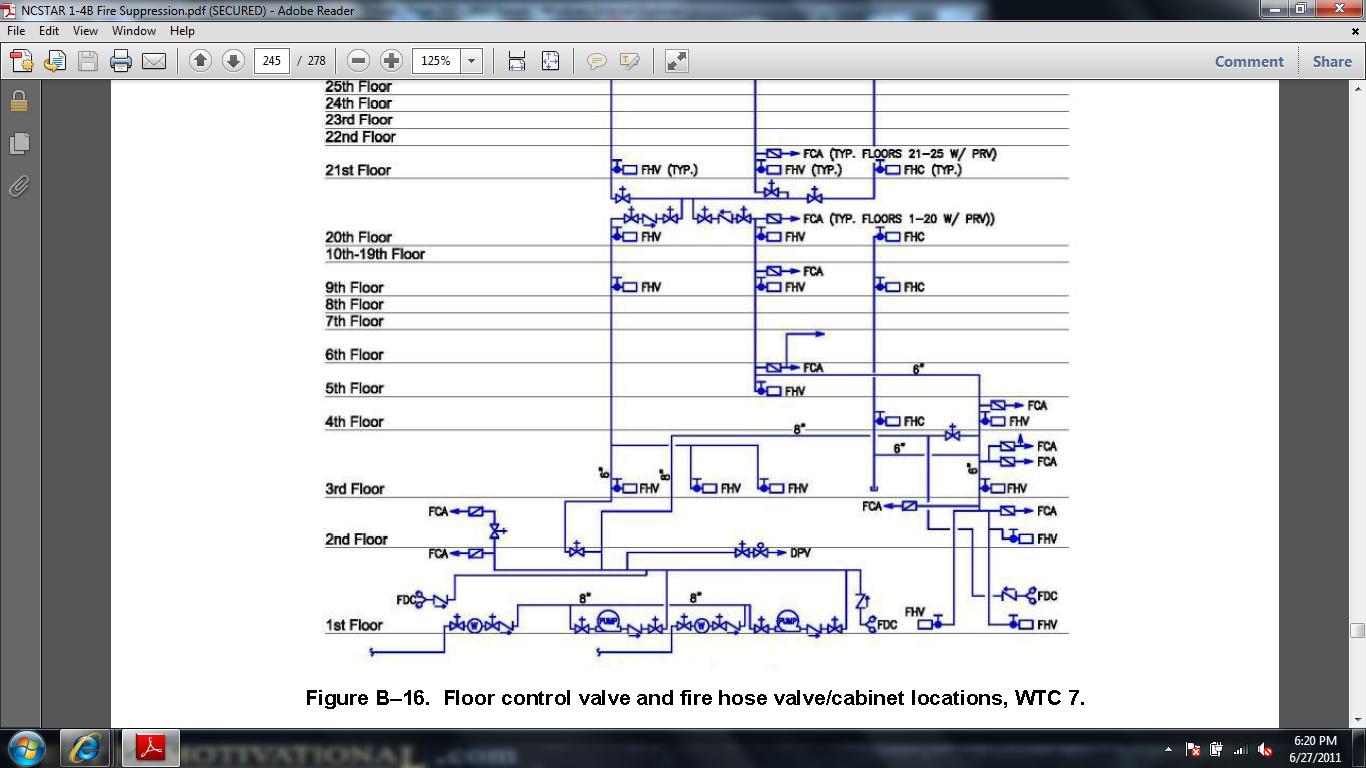1366x768 pixels.
Task: Open Internet Explorer from the taskbar
Action: [x=85, y=748]
